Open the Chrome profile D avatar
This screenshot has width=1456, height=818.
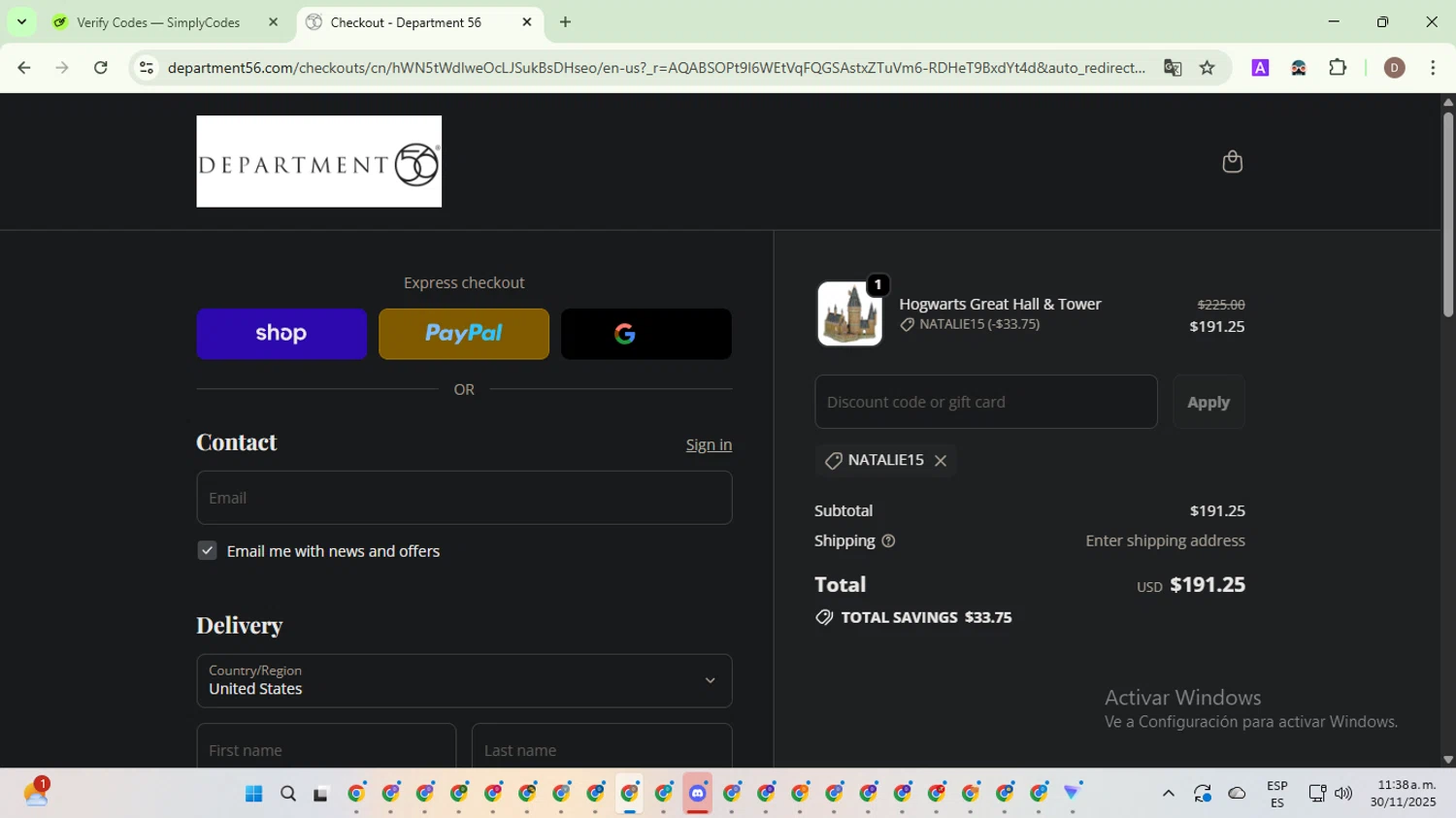(1395, 68)
